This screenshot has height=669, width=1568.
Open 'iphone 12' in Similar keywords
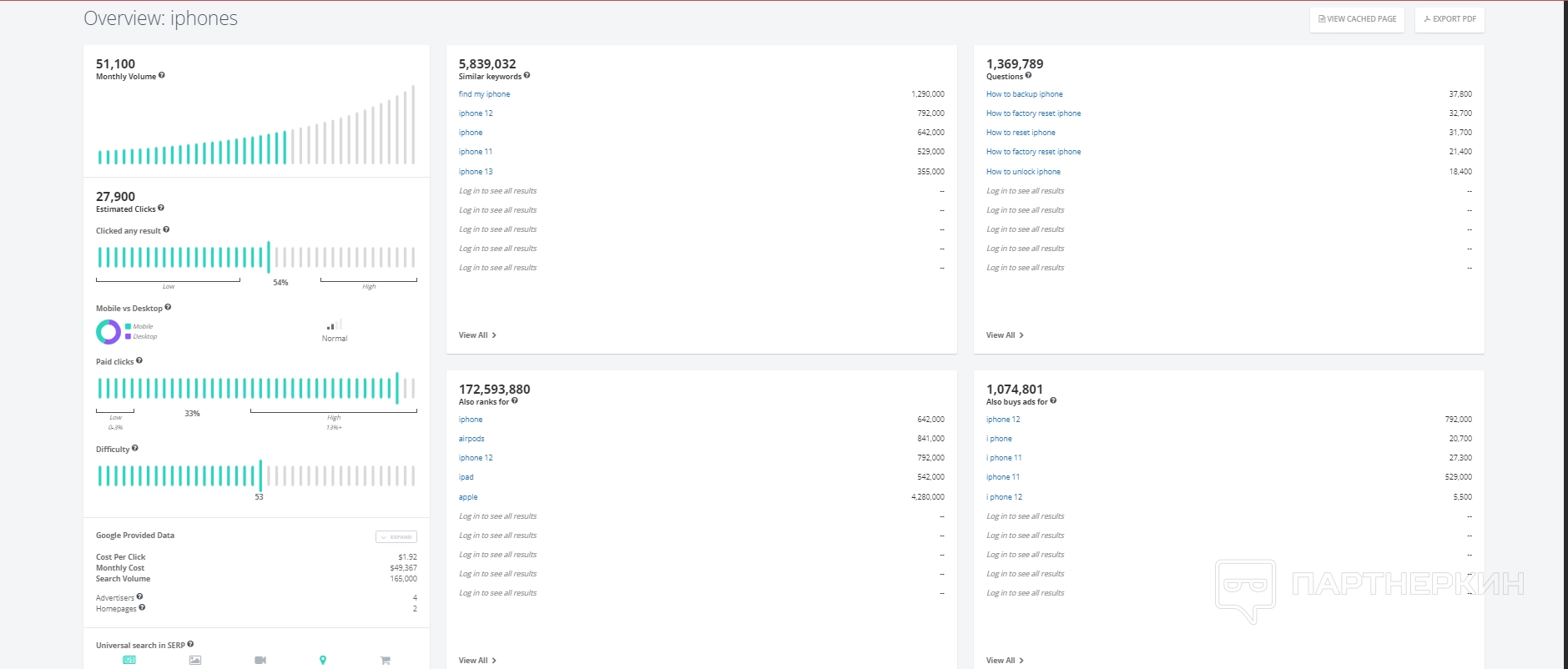pos(476,113)
